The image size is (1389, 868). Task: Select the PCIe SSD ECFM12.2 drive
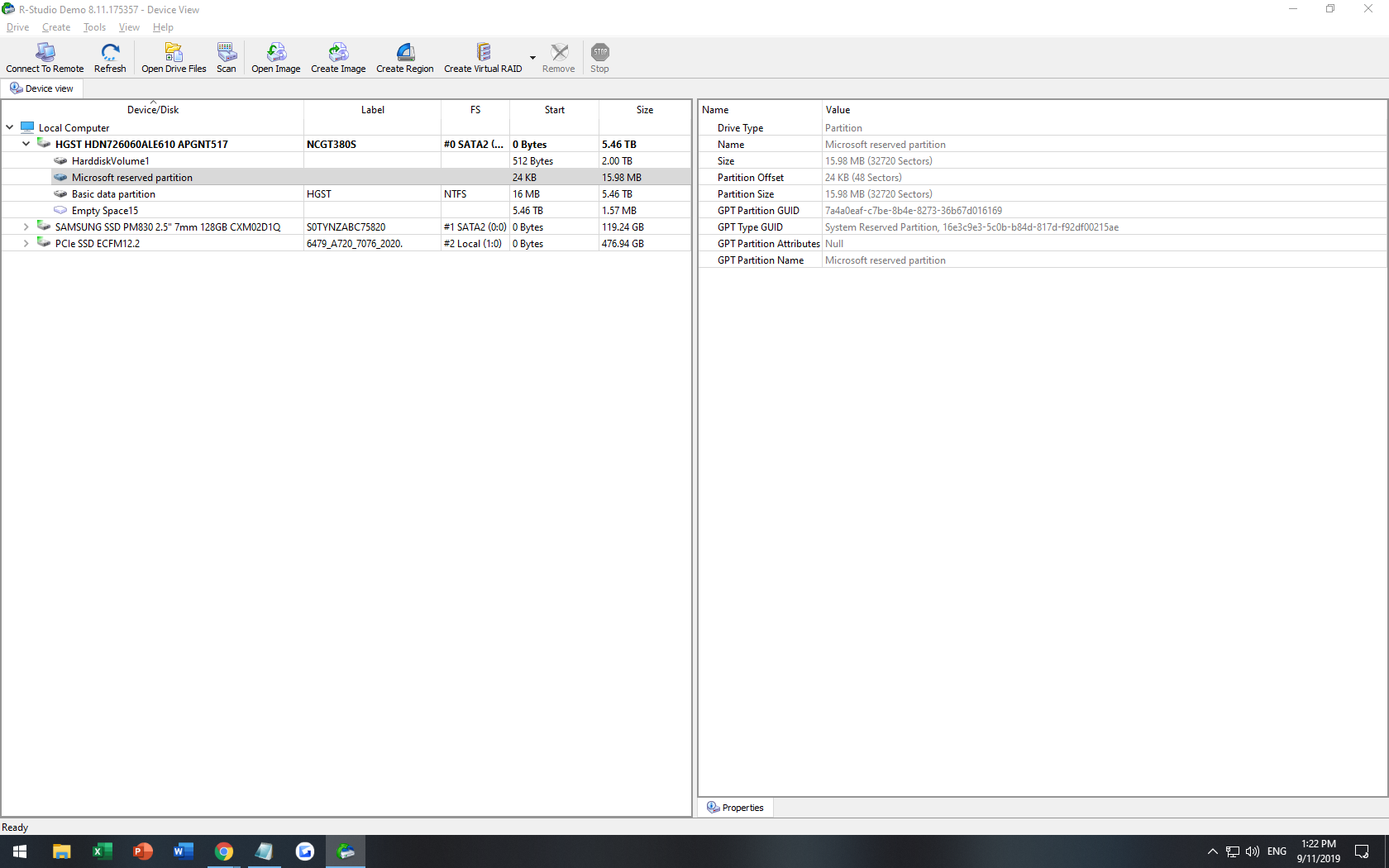coord(98,244)
